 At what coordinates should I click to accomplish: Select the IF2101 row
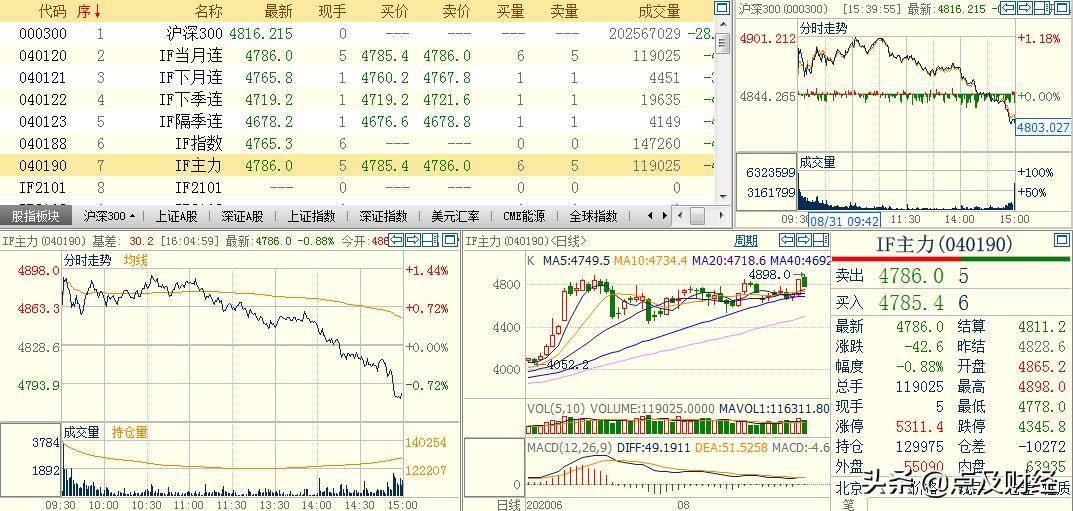coord(357,187)
